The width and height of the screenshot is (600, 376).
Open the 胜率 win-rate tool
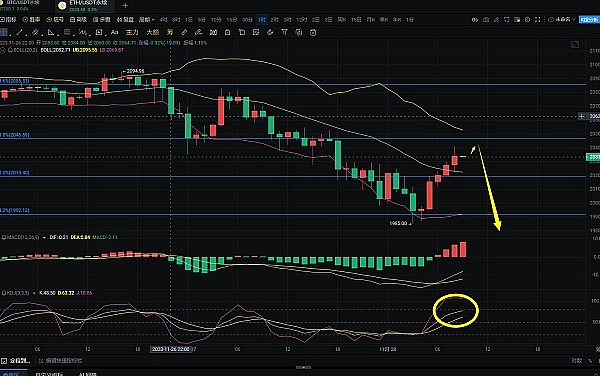pyautogui.click(x=31, y=20)
